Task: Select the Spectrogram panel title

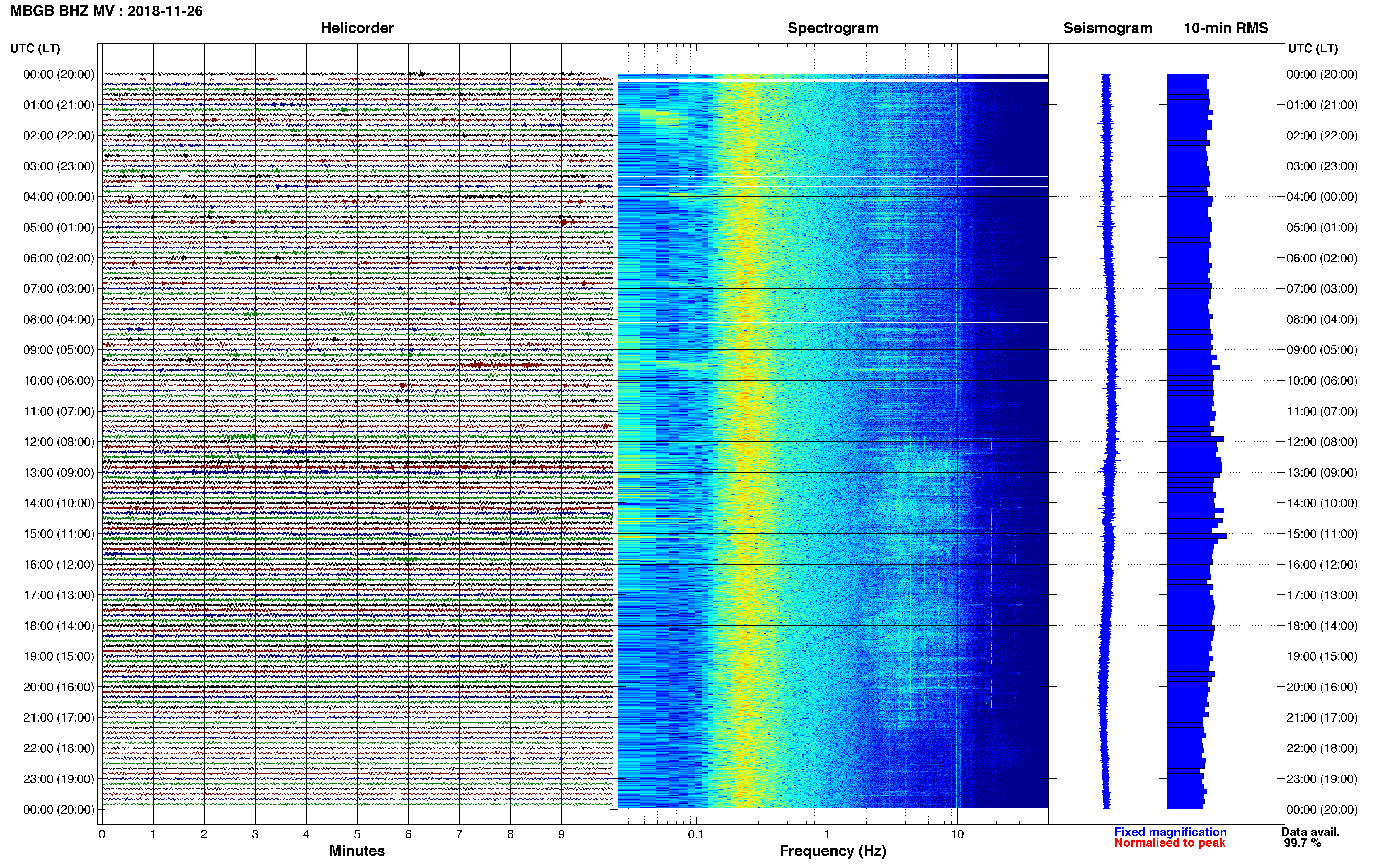Action: (x=833, y=28)
